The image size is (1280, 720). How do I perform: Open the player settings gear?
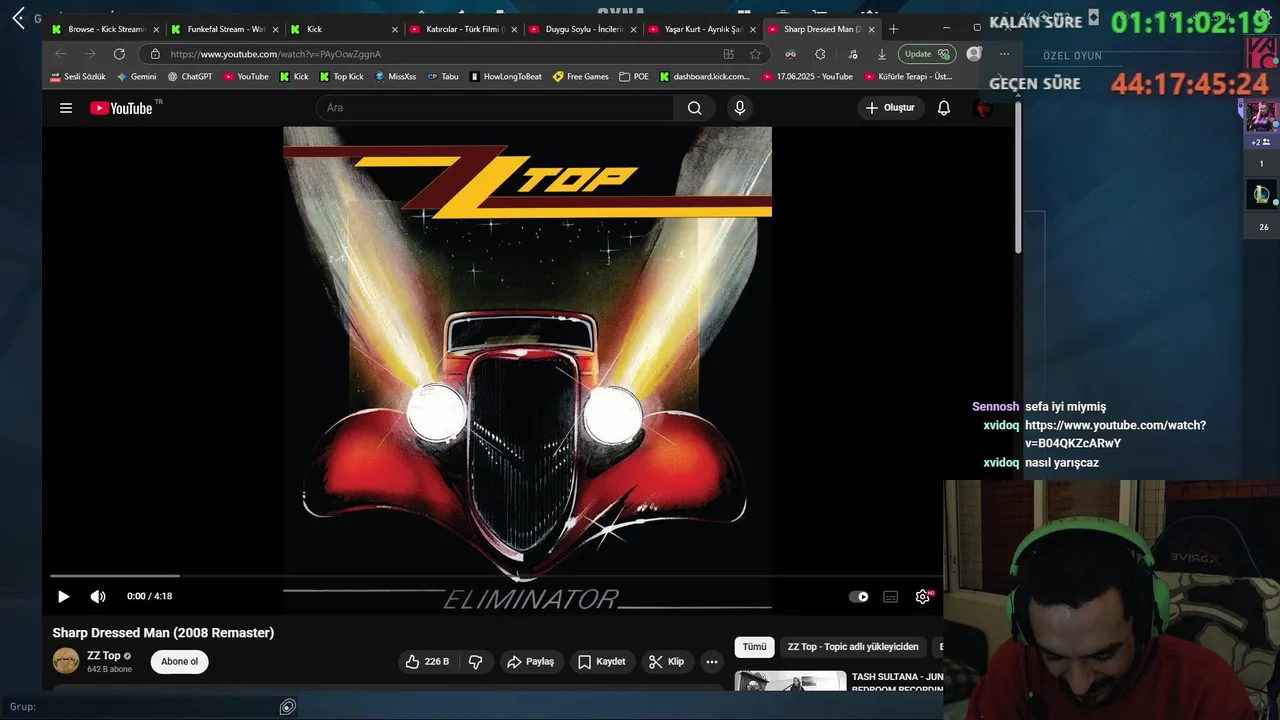pos(923,597)
